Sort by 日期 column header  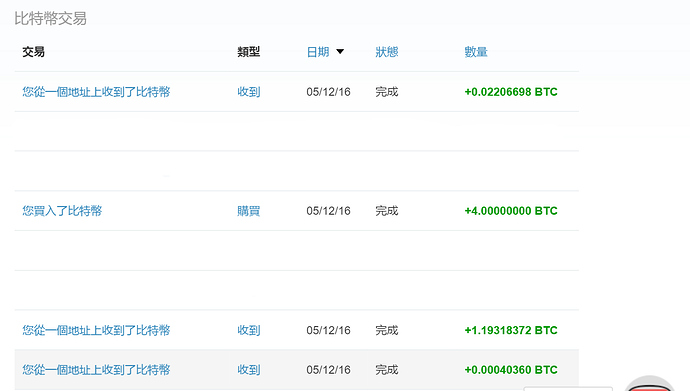(318, 52)
